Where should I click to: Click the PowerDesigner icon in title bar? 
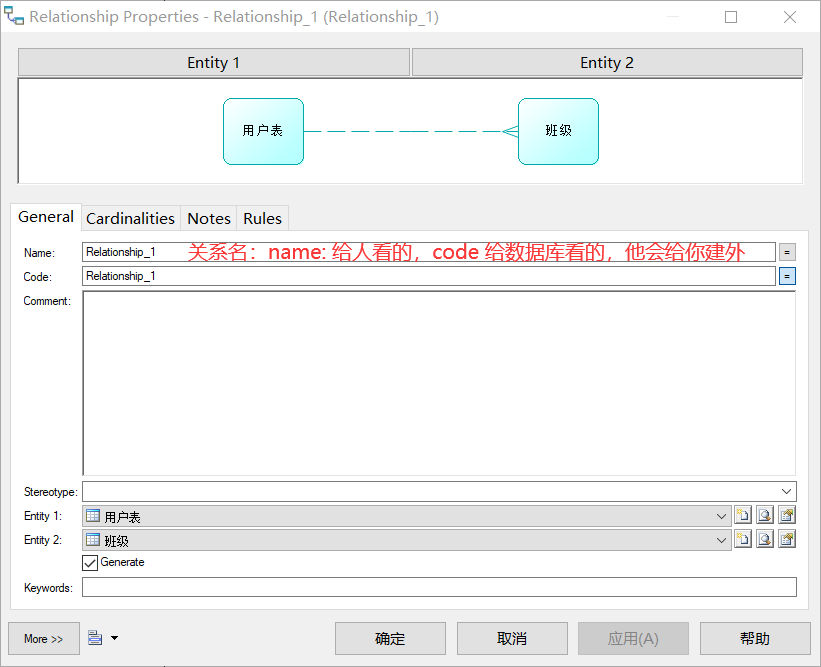(x=14, y=16)
